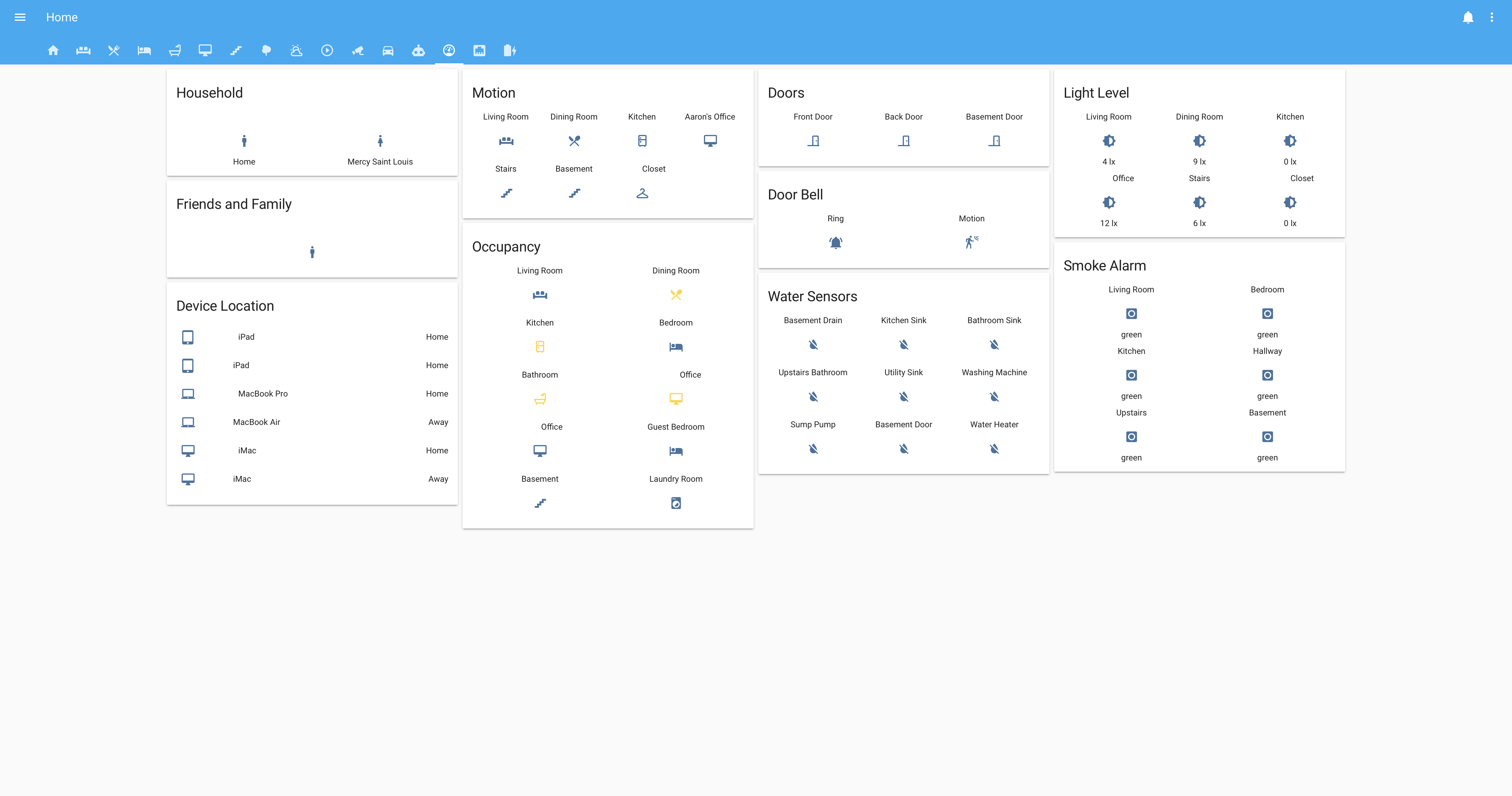Click the Laundry Room occupancy icon
1512x796 pixels.
[x=676, y=503]
